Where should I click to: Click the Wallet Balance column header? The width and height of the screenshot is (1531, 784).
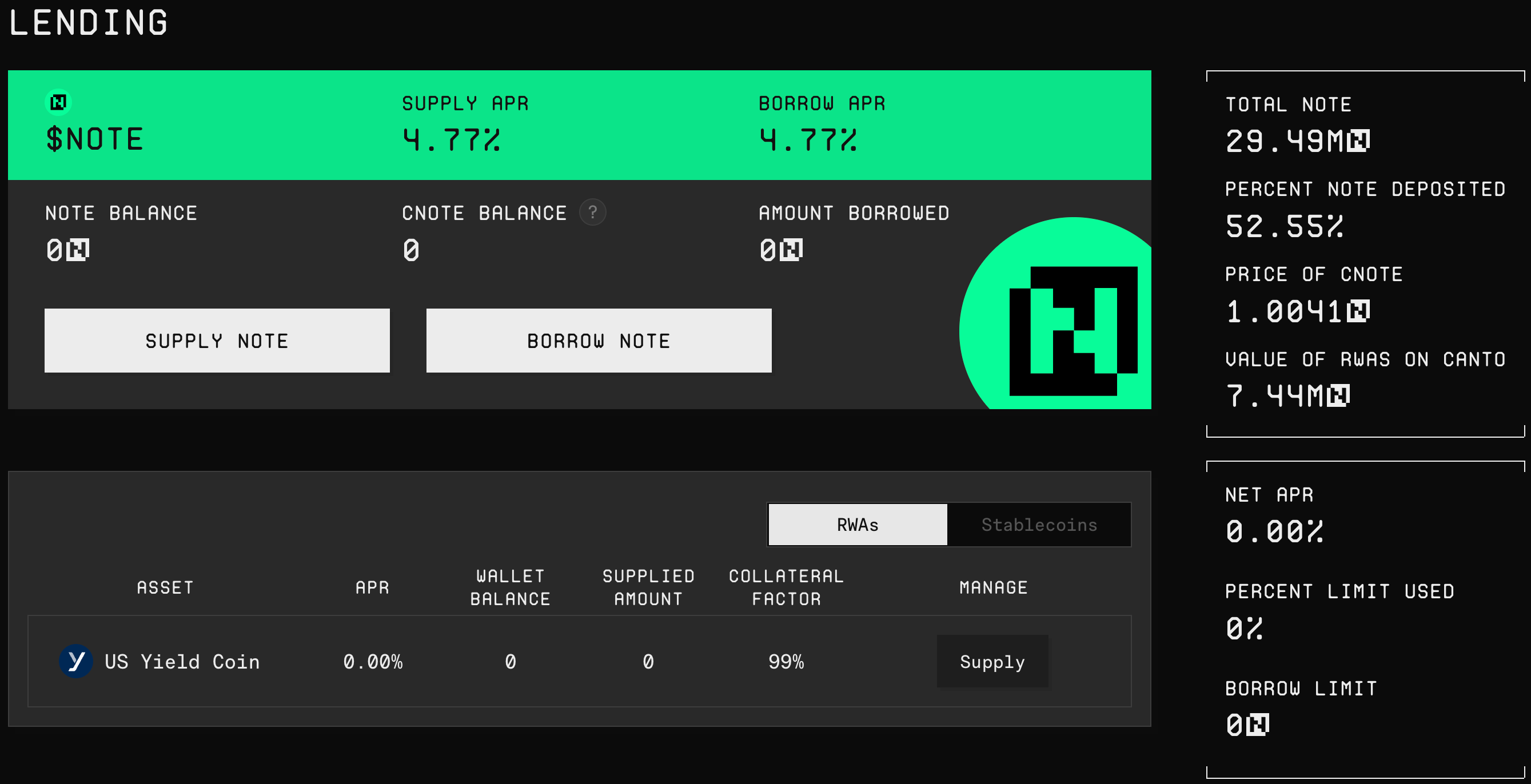point(510,587)
